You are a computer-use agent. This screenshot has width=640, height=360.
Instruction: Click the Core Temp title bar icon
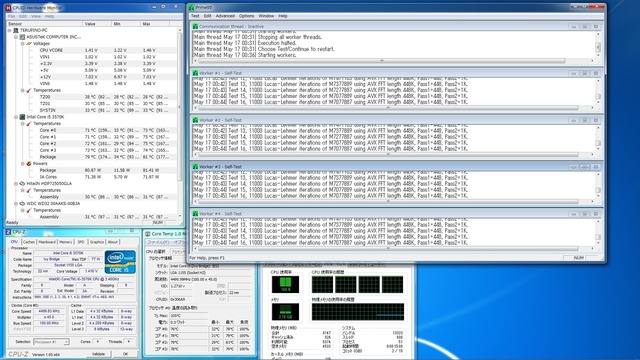pos(148,234)
